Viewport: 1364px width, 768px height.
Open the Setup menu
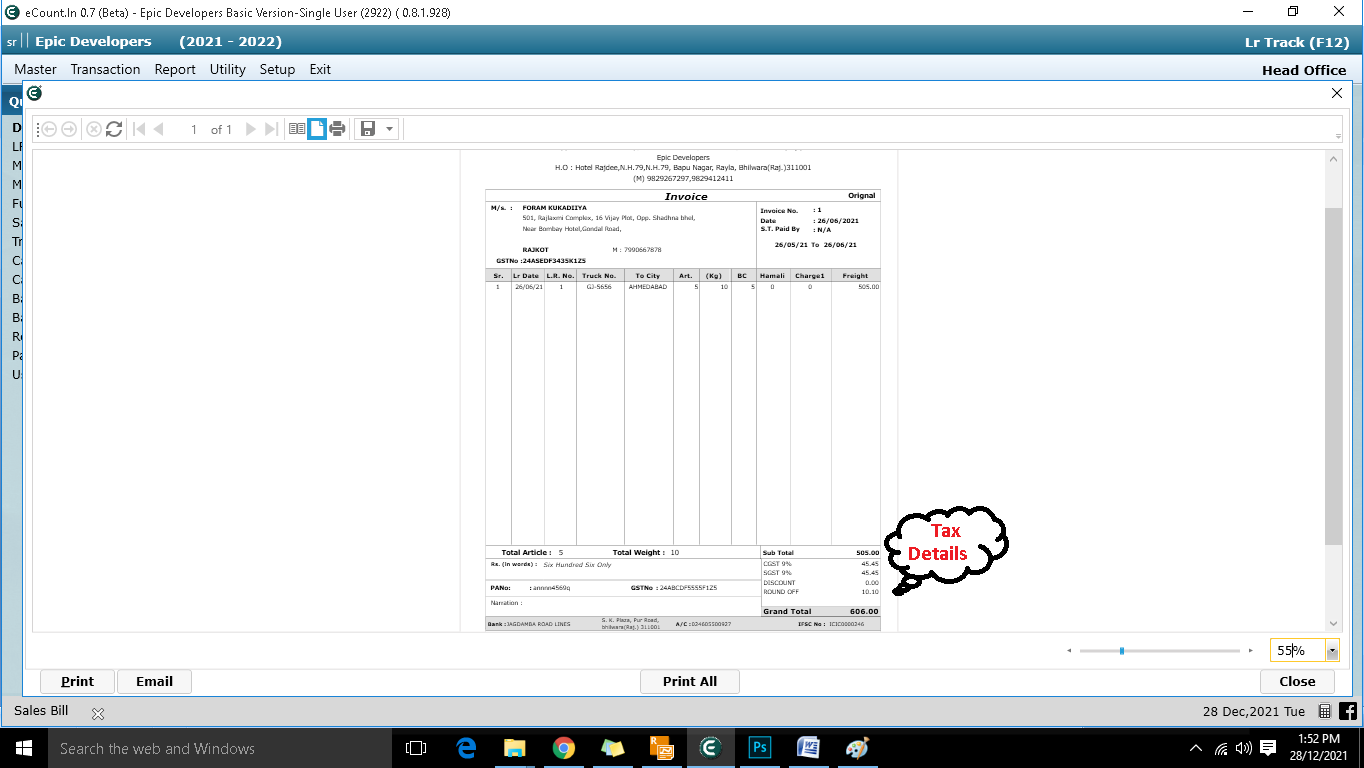277,69
